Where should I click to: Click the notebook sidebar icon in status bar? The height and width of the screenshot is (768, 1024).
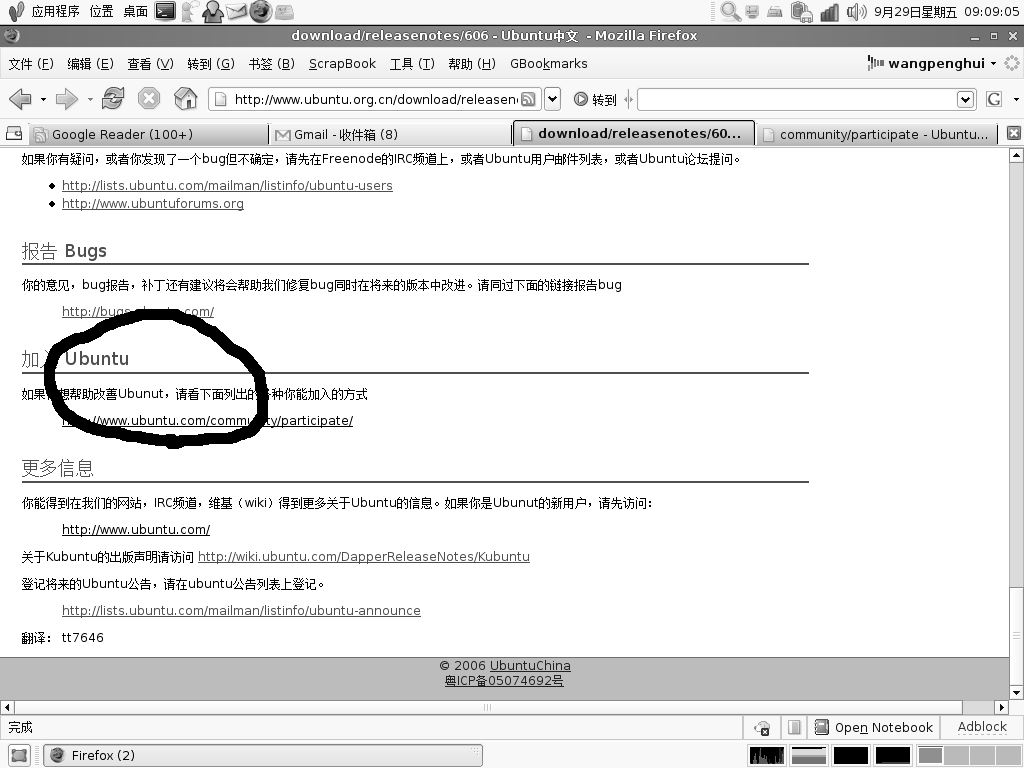coord(794,728)
